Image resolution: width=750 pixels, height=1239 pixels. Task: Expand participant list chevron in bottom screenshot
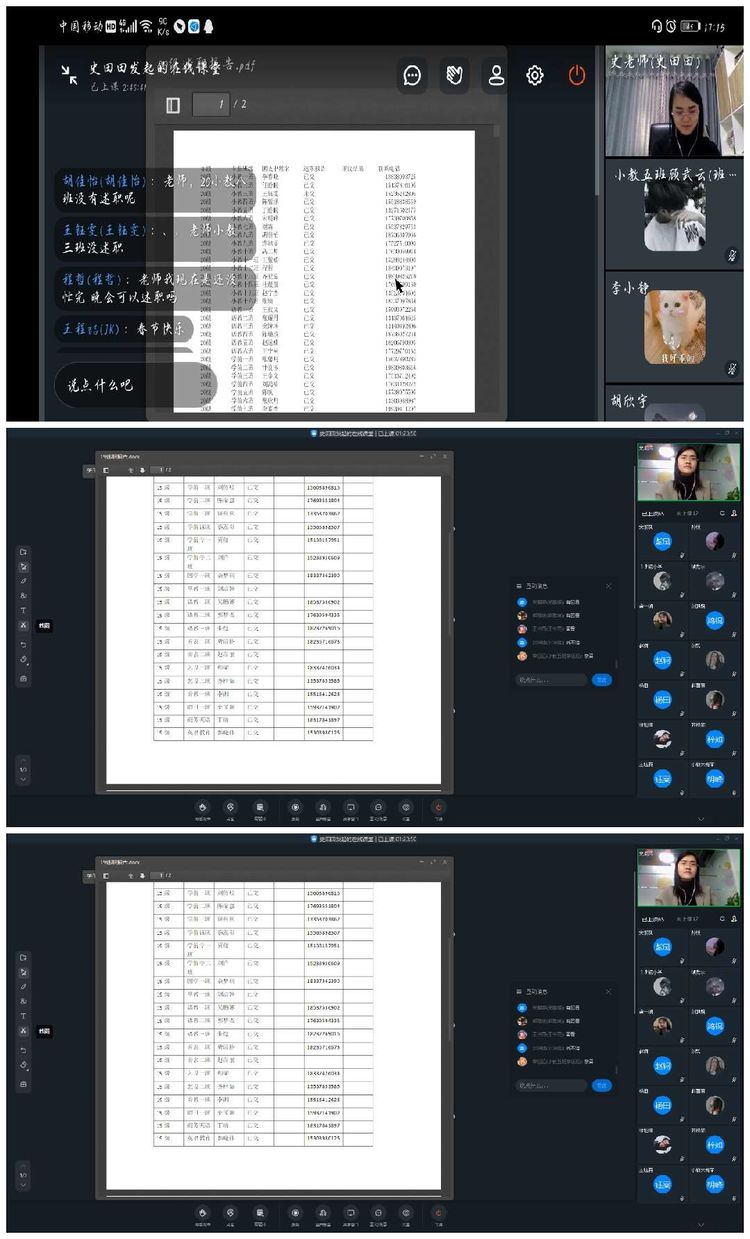[x=700, y=1224]
